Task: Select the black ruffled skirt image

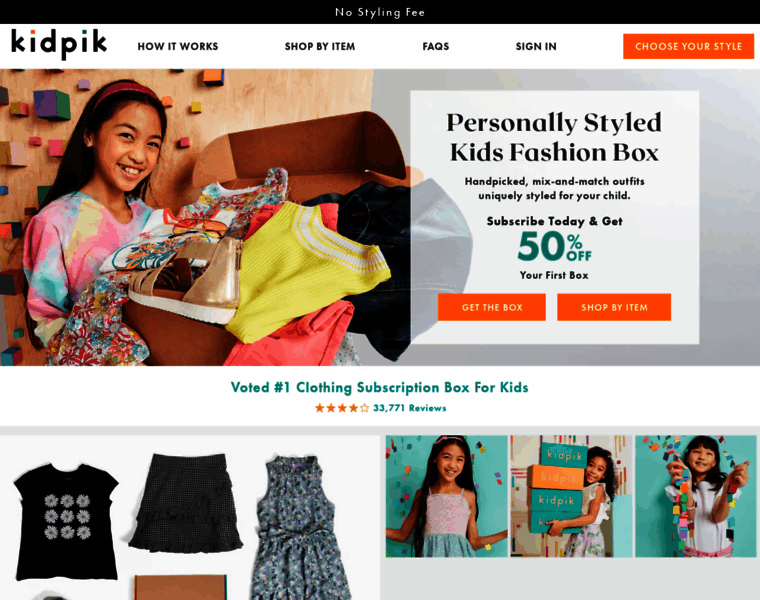Action: (186, 503)
